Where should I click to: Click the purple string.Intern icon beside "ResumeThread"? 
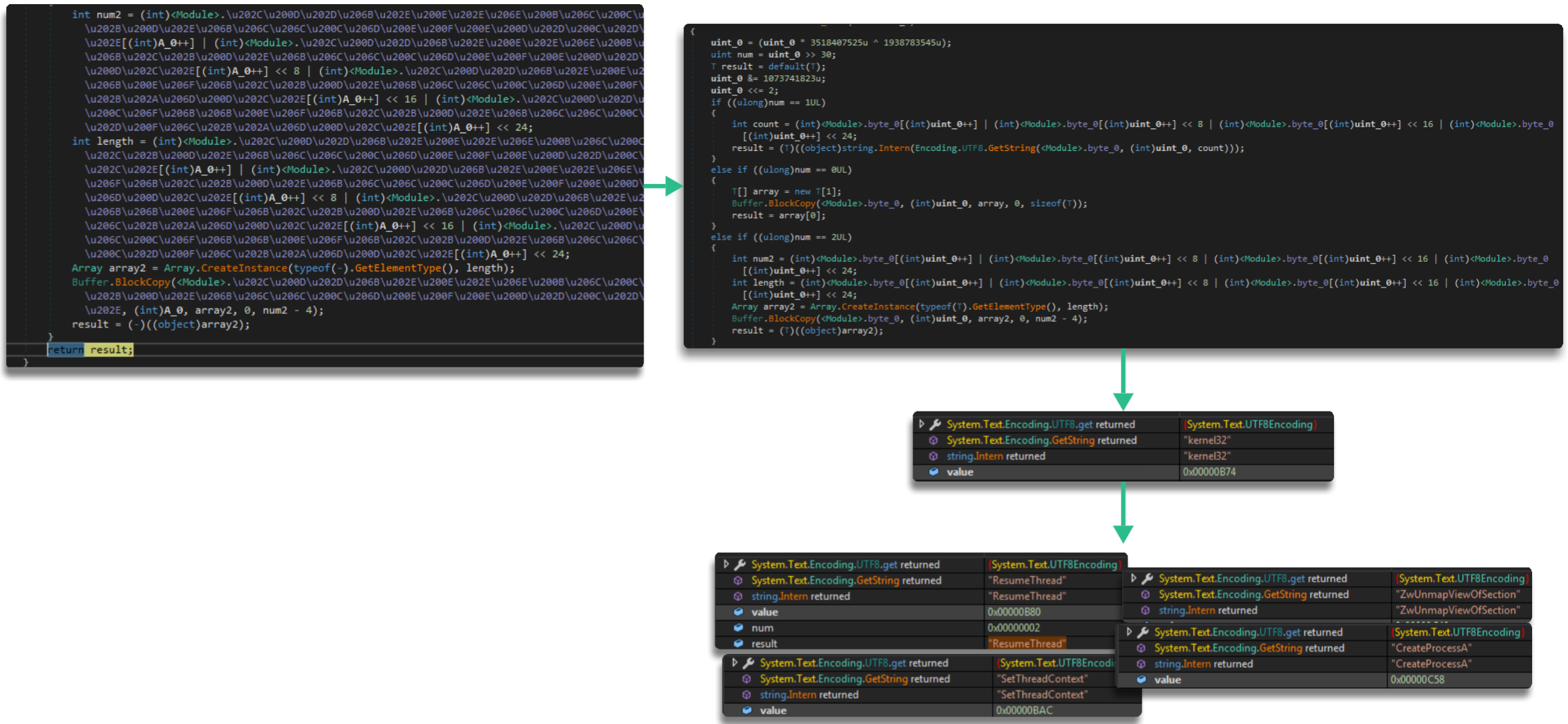click(738, 596)
